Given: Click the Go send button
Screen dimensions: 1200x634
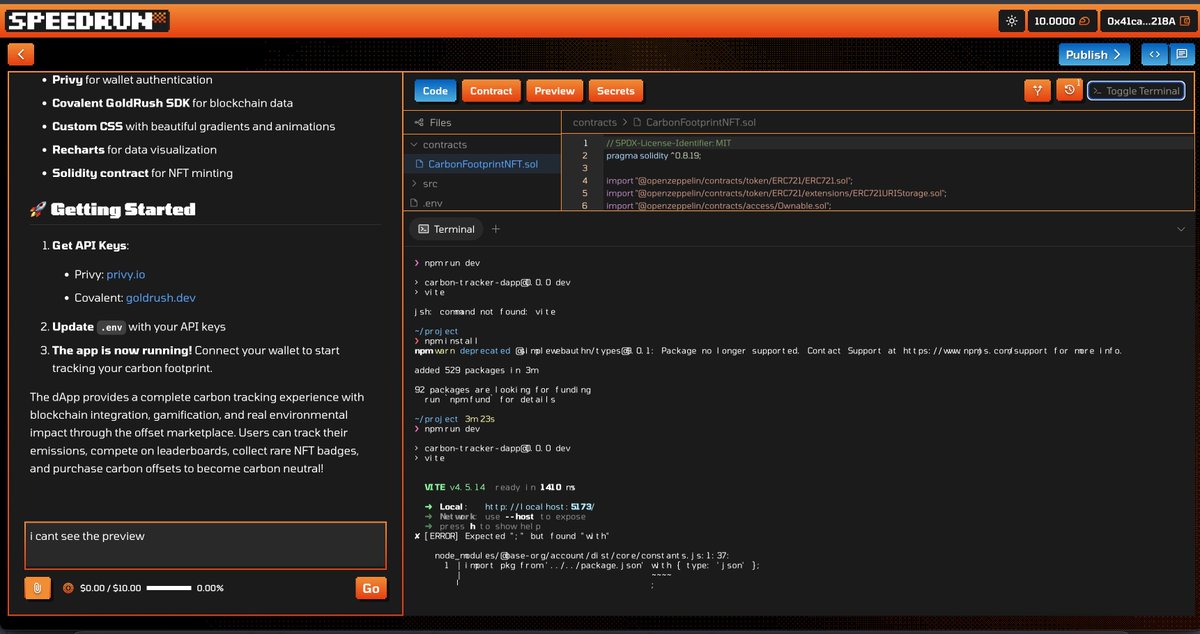Looking at the screenshot, I should [x=370, y=588].
